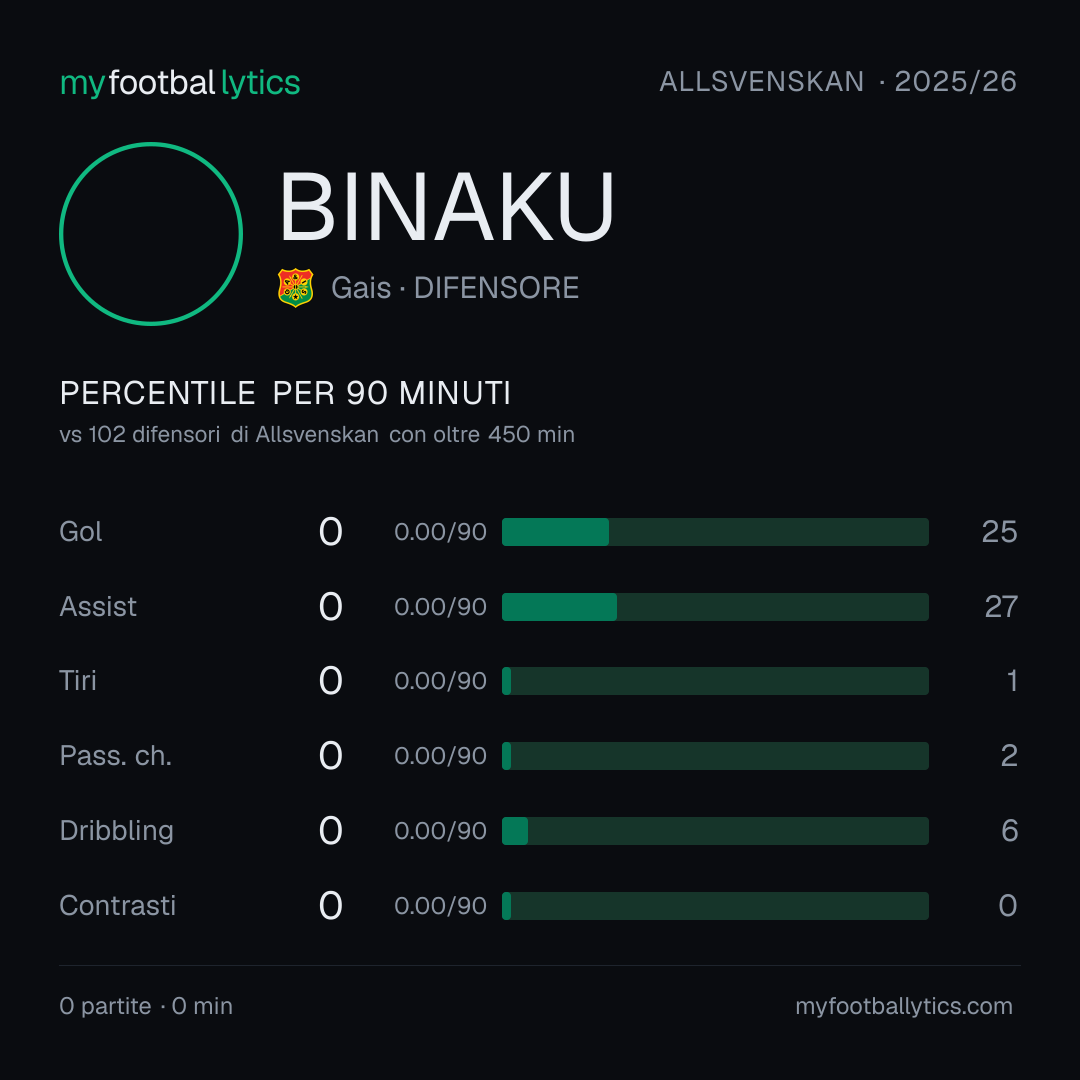Click the PERCENTILE PER 90 MINUTI heading
1080x1080 pixels.
pyautogui.click(x=285, y=393)
